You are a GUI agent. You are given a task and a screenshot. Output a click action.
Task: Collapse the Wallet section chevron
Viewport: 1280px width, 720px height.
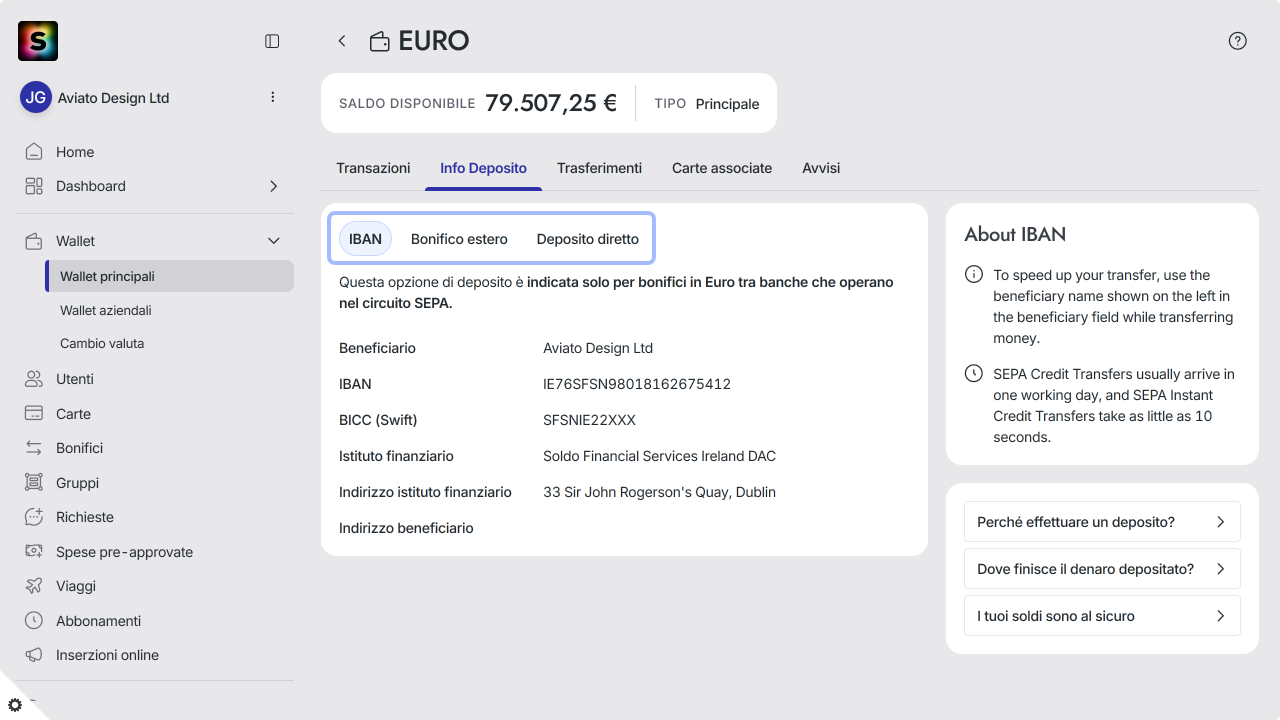(273, 241)
